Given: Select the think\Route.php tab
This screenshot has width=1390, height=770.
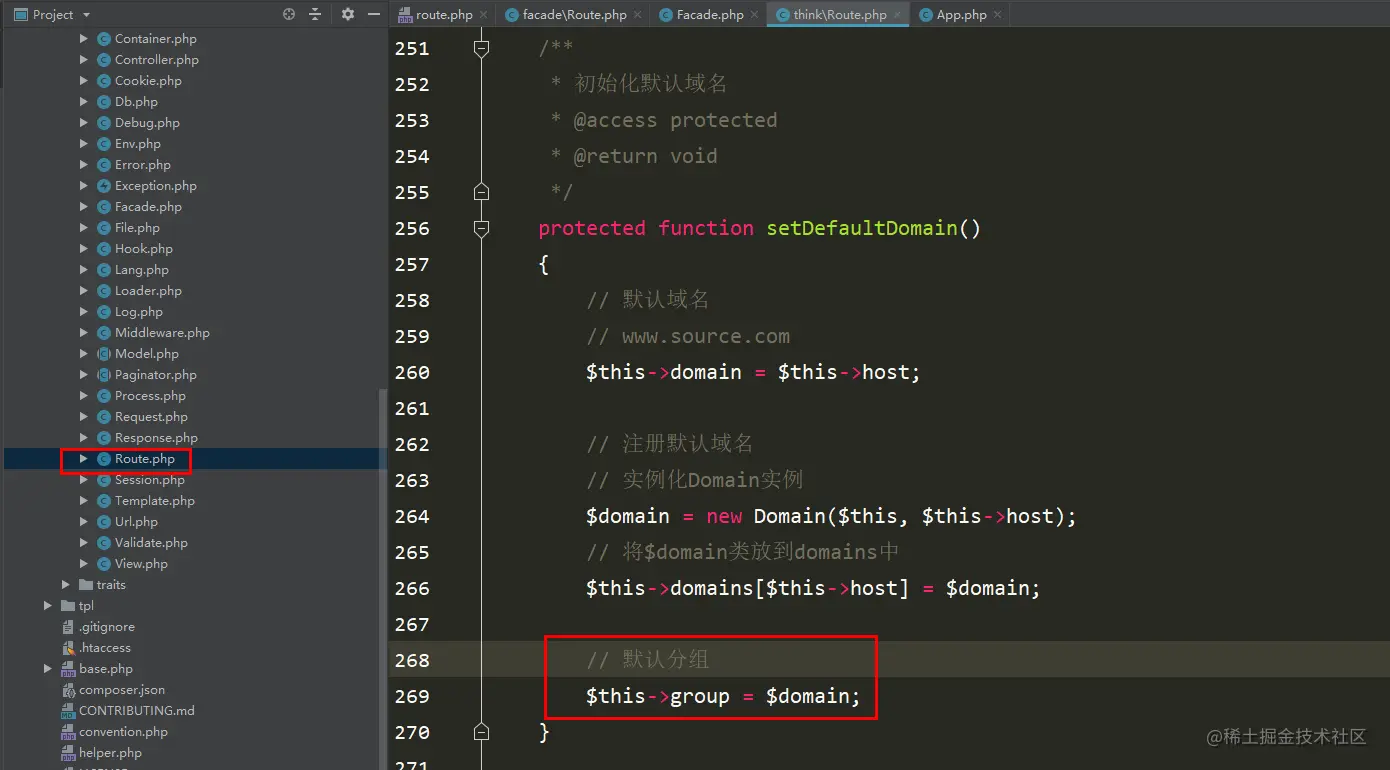Looking at the screenshot, I should (838, 14).
